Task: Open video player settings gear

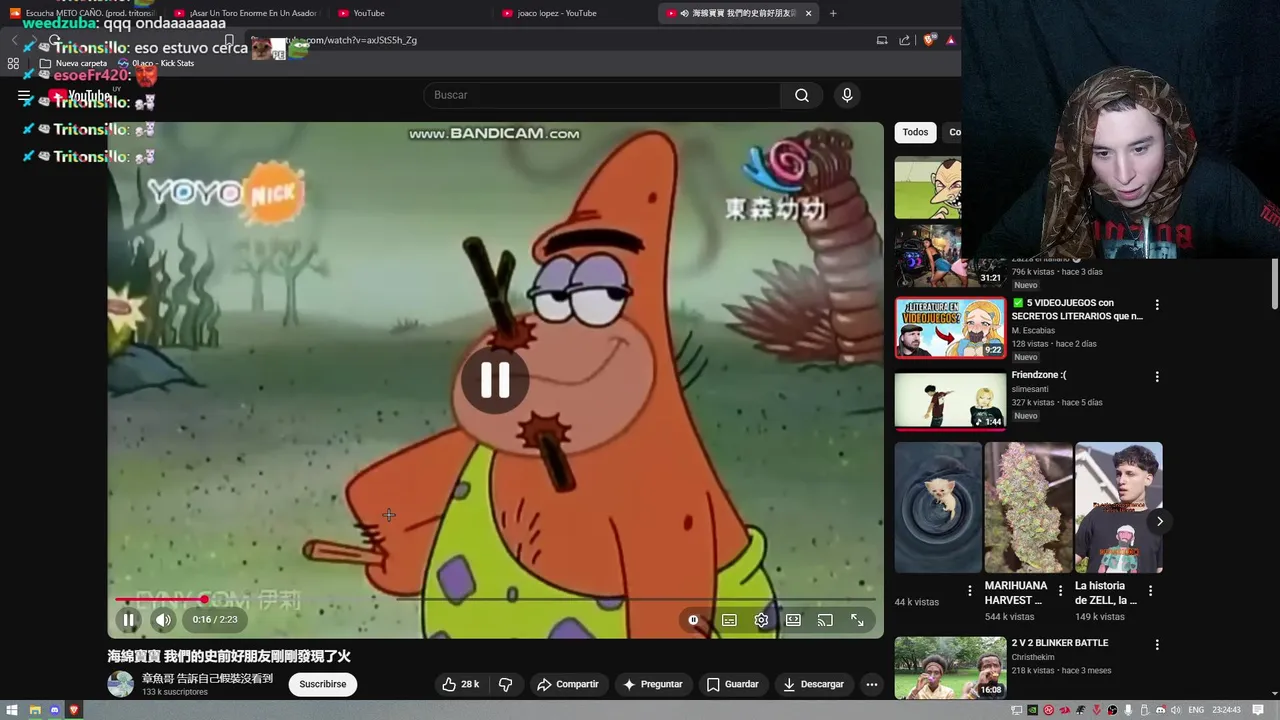Action: point(761,620)
